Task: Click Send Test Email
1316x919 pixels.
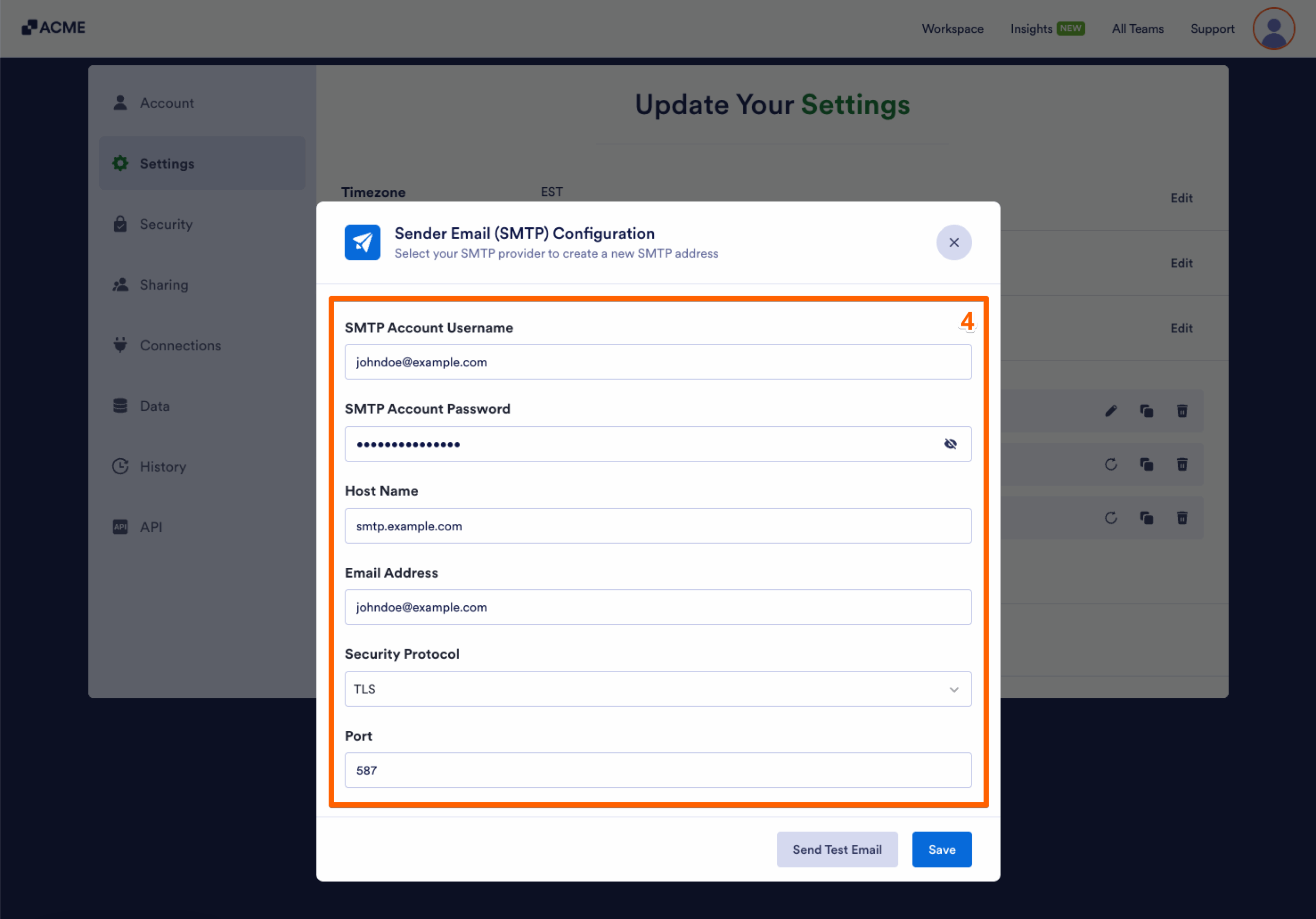Action: pos(837,849)
